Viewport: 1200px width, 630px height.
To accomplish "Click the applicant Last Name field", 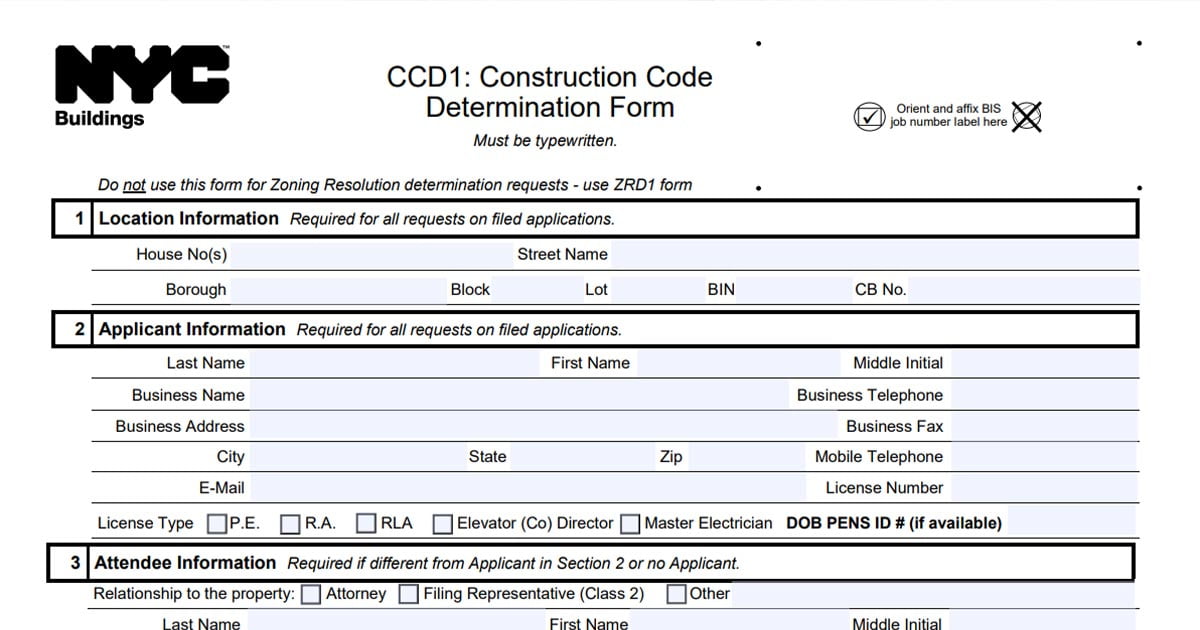I will [394, 363].
